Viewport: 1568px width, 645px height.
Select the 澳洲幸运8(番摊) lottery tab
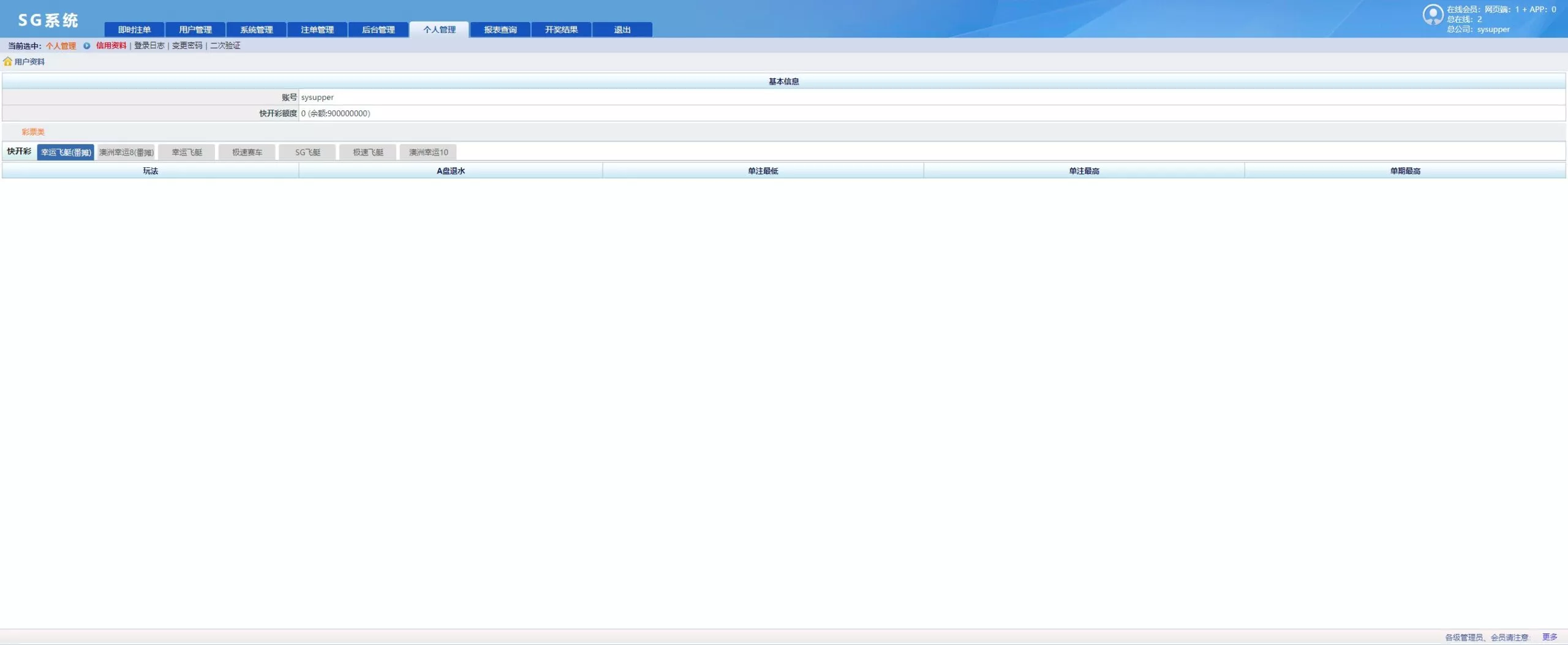(126, 152)
